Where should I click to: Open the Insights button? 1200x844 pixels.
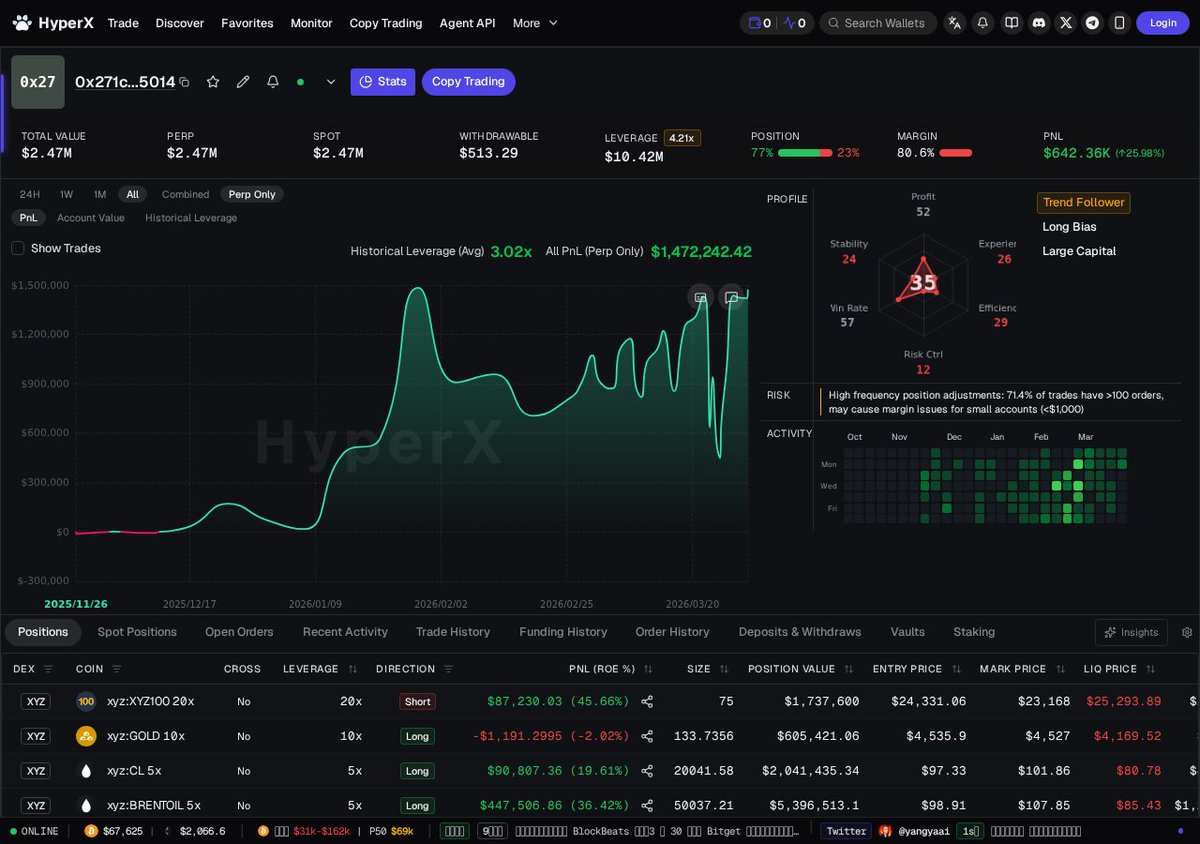click(1132, 632)
